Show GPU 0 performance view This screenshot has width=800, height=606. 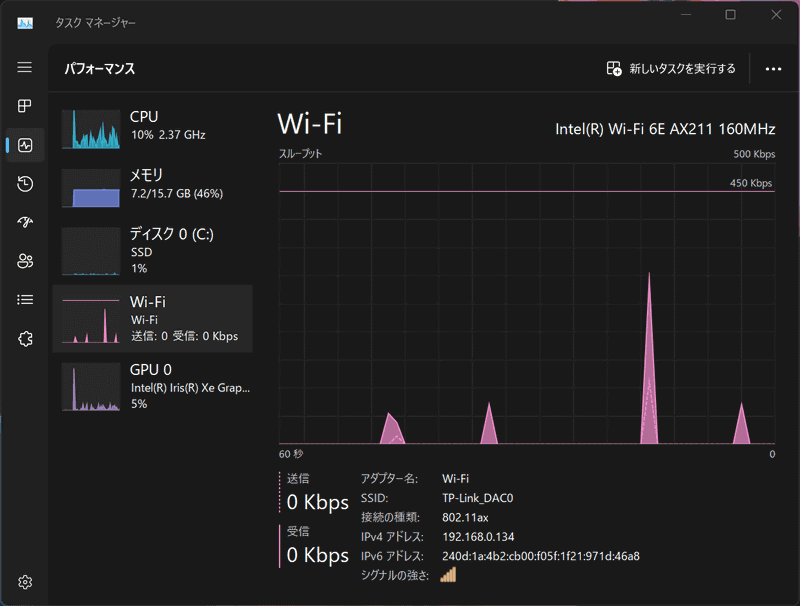(x=152, y=386)
